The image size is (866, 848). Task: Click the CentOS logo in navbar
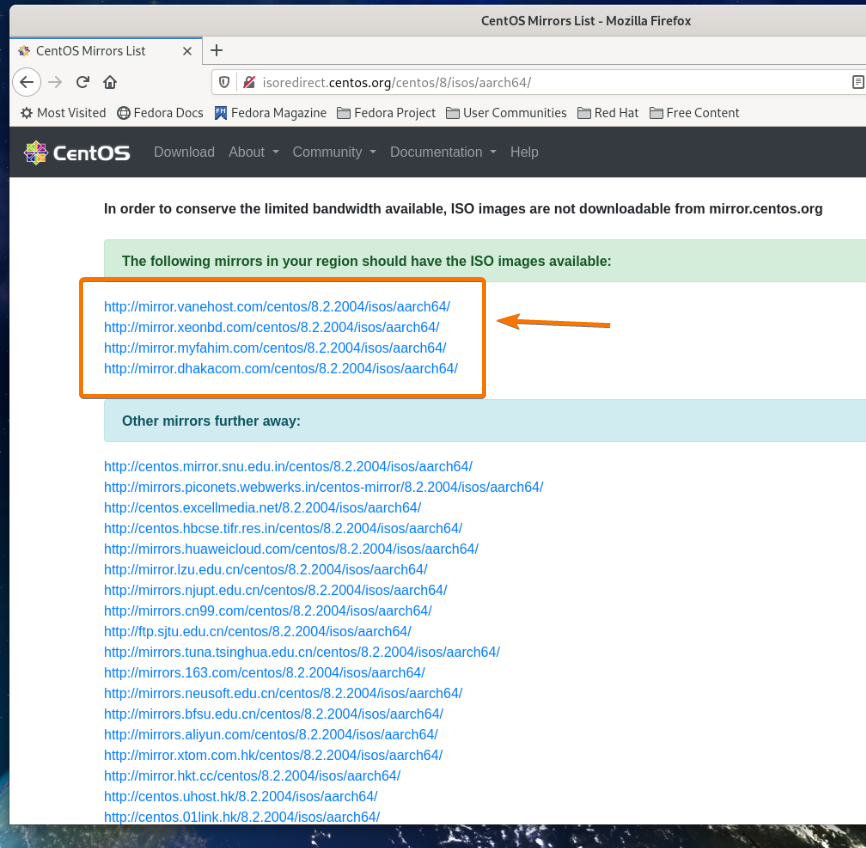click(x=77, y=152)
